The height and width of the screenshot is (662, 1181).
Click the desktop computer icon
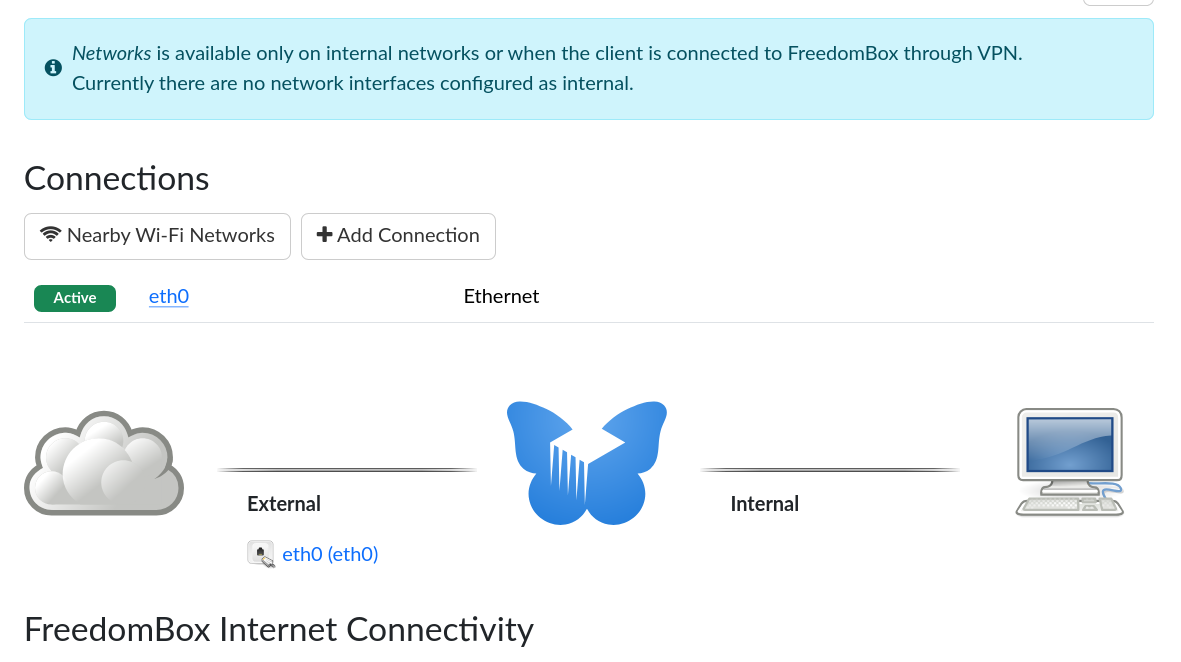(1069, 461)
